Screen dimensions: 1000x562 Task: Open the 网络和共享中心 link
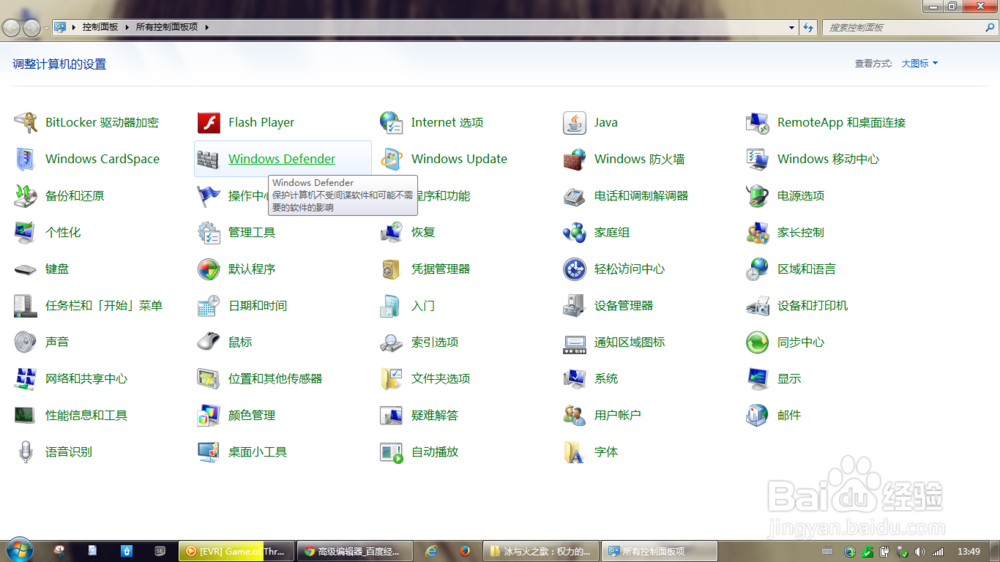[86, 379]
